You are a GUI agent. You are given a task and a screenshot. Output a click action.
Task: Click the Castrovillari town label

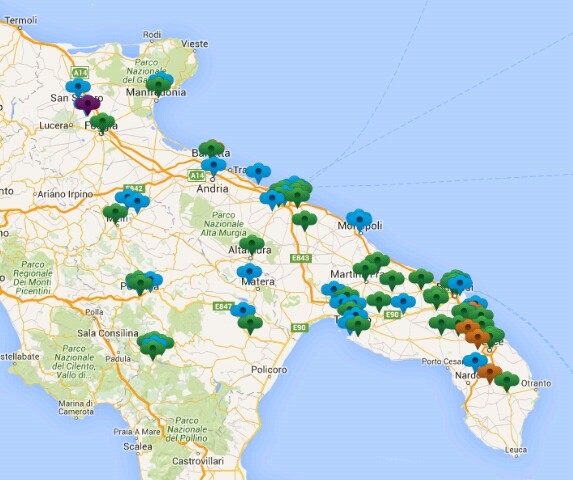coord(198,461)
